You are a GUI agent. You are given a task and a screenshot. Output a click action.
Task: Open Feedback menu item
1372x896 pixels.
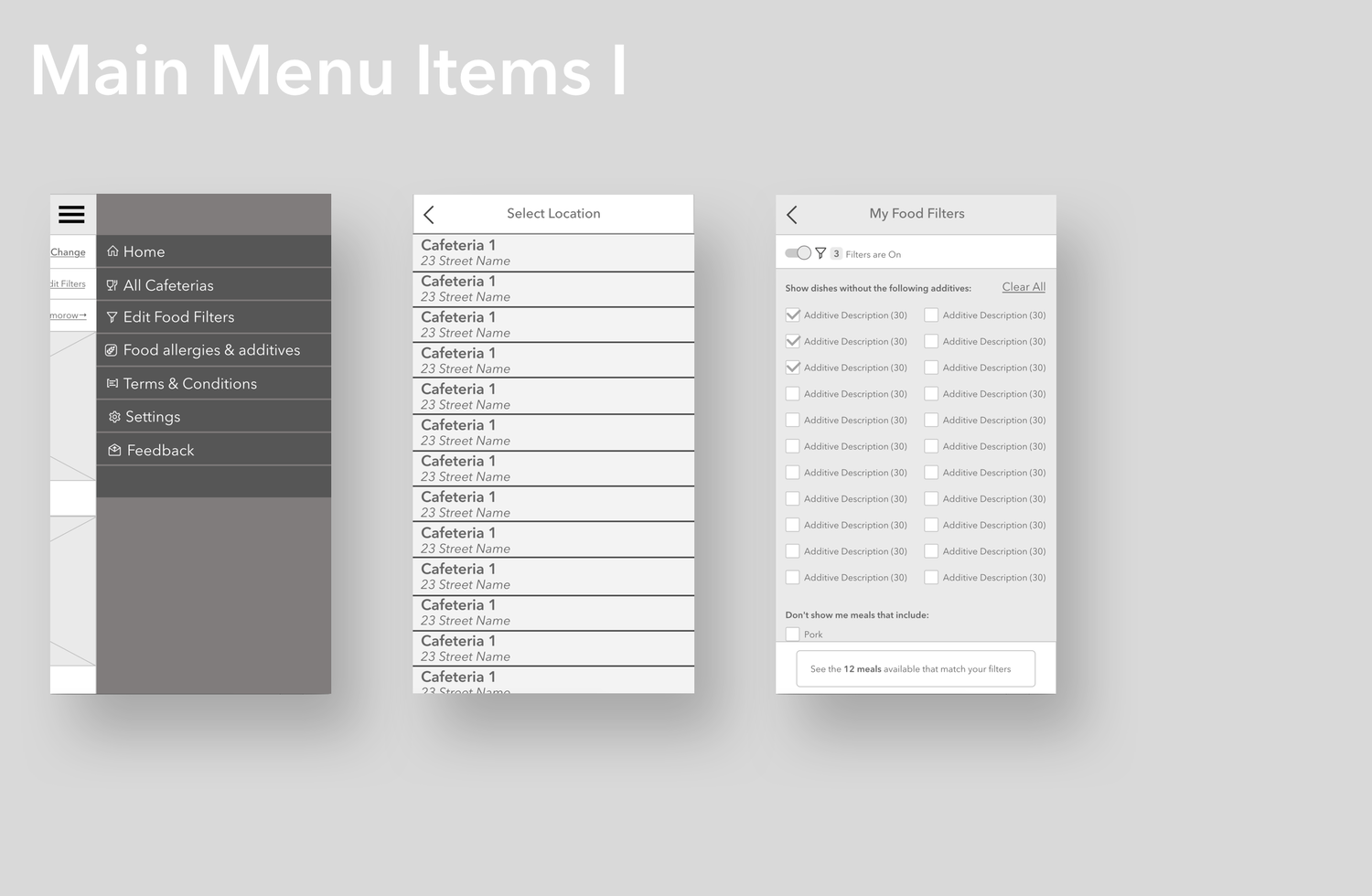click(x=214, y=450)
